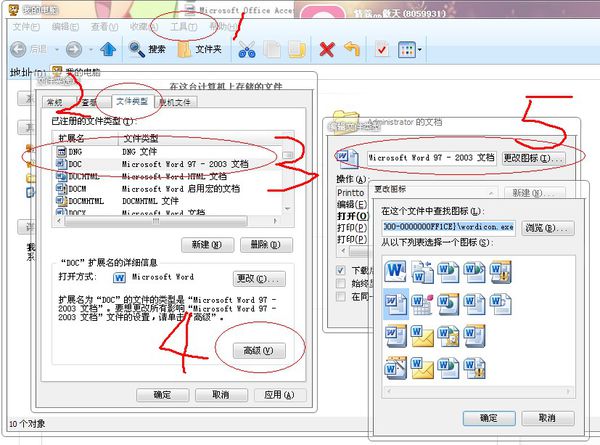Click the orange Undo arrow icon
This screenshot has height=445, width=600.
[352, 49]
